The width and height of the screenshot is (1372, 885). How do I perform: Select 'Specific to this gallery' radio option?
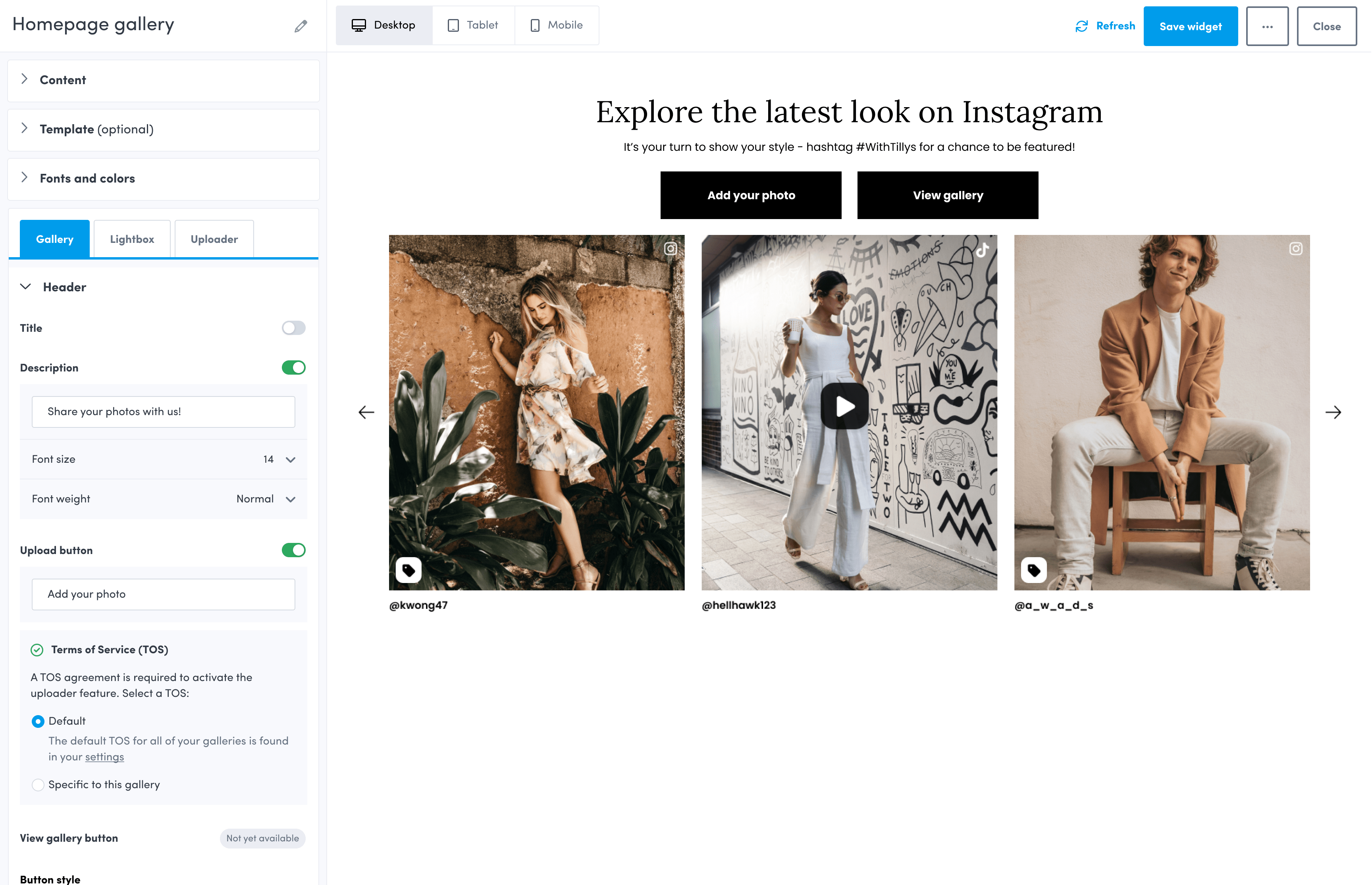point(38,785)
